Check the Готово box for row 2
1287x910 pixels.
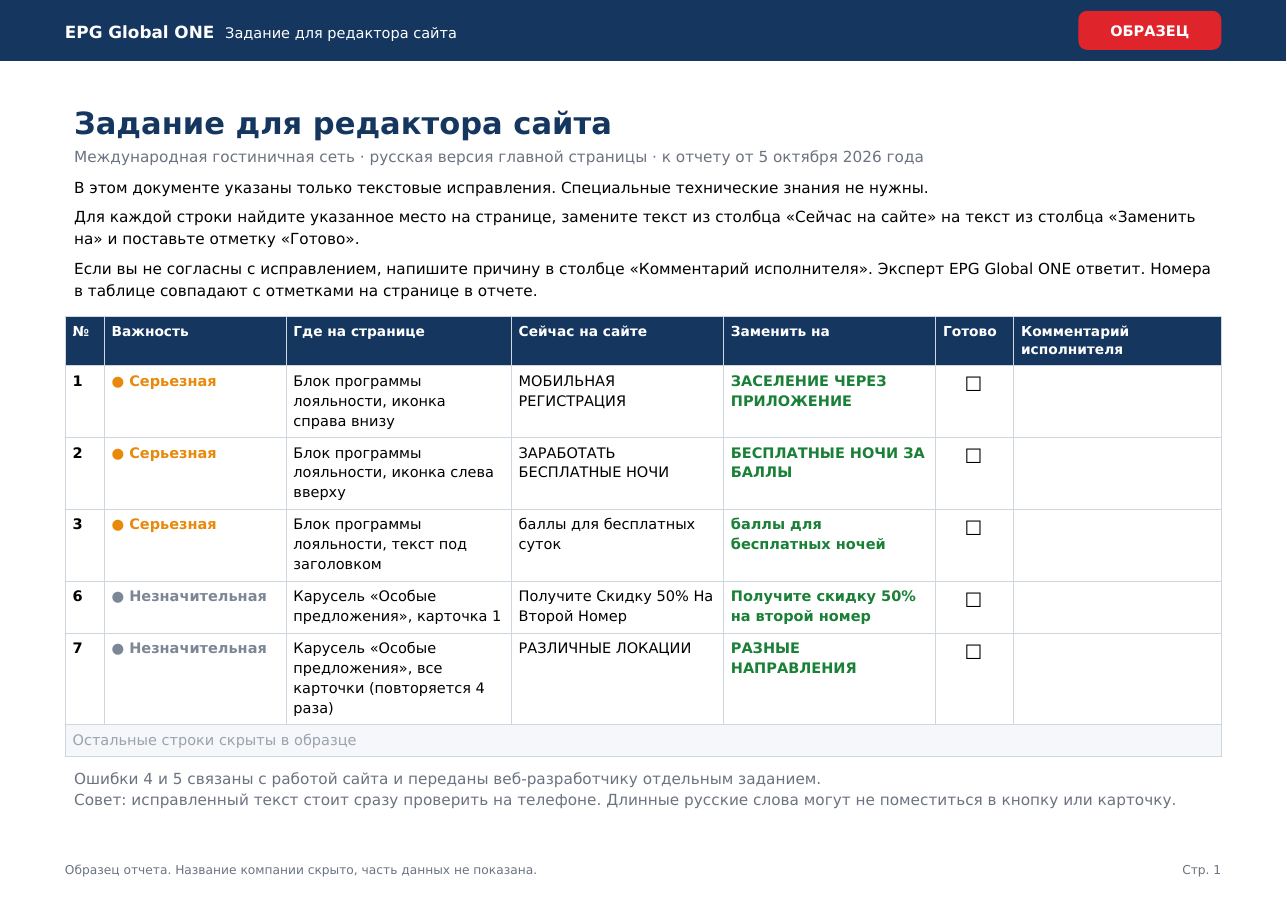[x=973, y=455]
